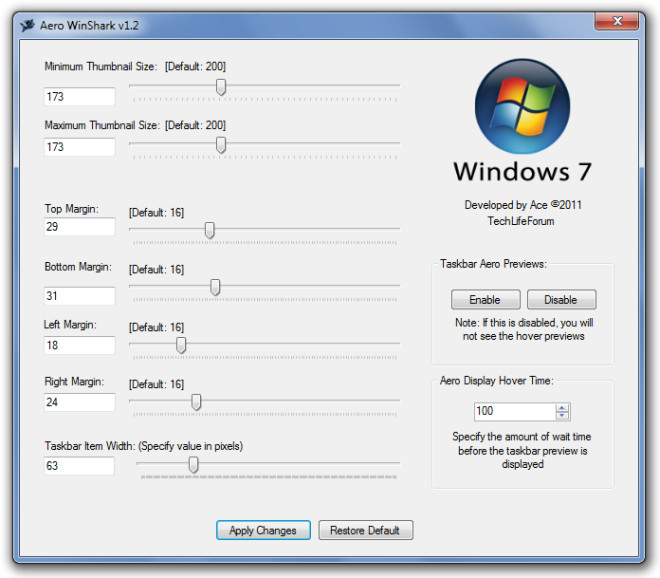Click the Top Margin slider handle
Image resolution: width=660 pixels, height=578 pixels.
click(x=209, y=230)
